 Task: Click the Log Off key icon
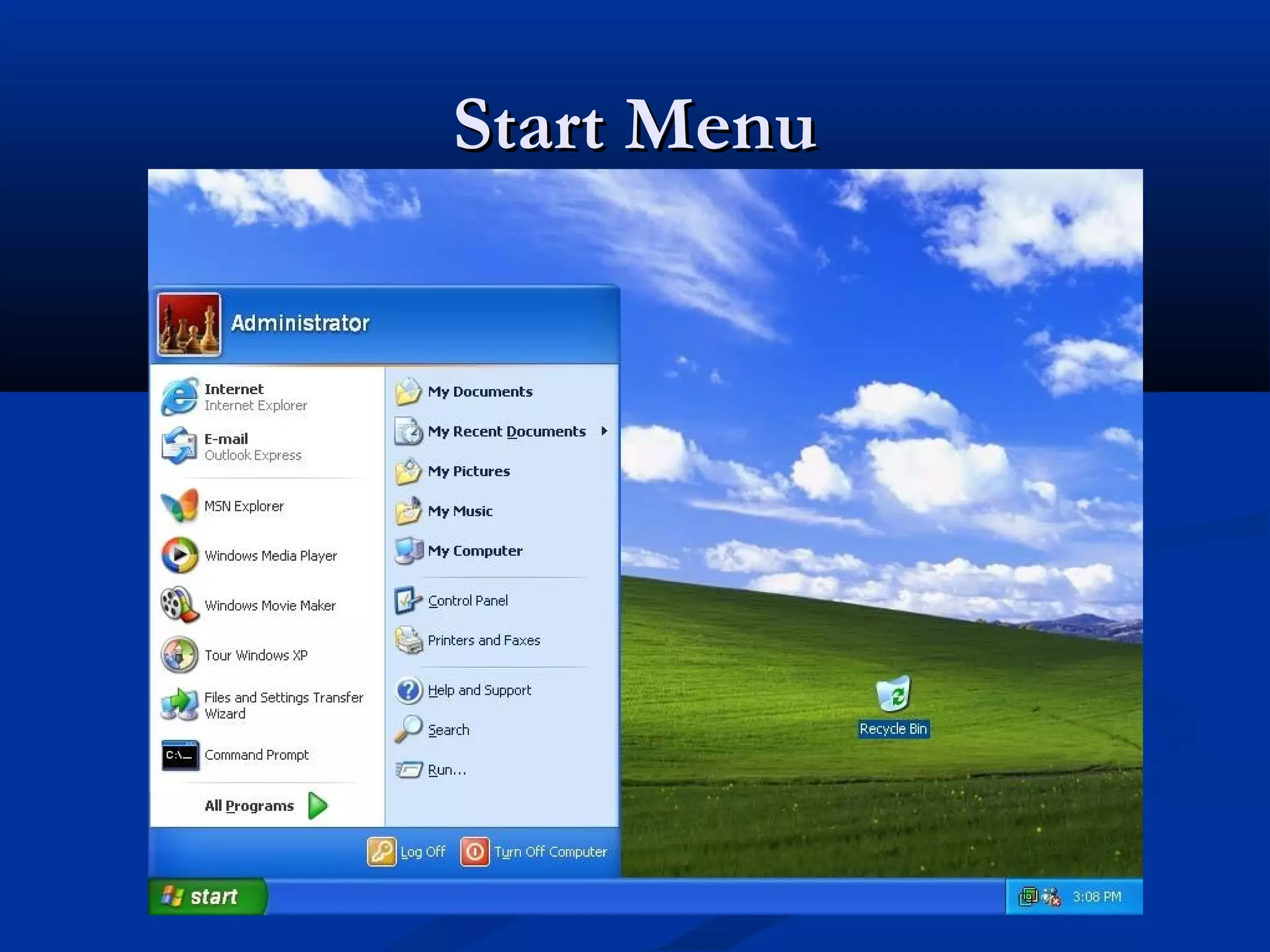coord(381,852)
